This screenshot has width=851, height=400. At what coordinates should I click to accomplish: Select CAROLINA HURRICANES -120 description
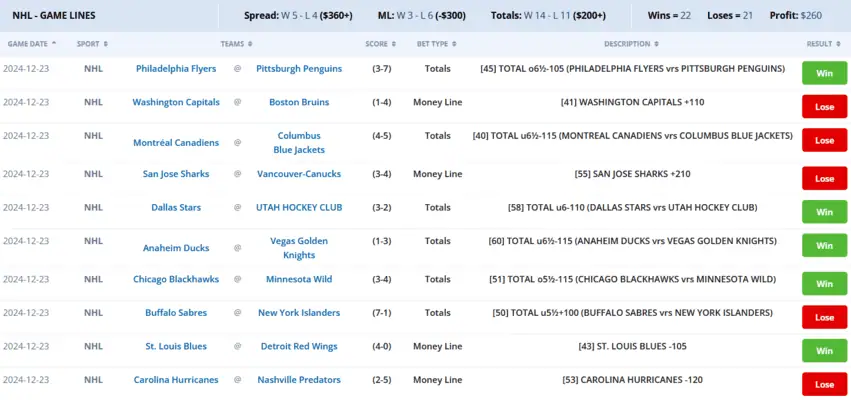tap(632, 380)
